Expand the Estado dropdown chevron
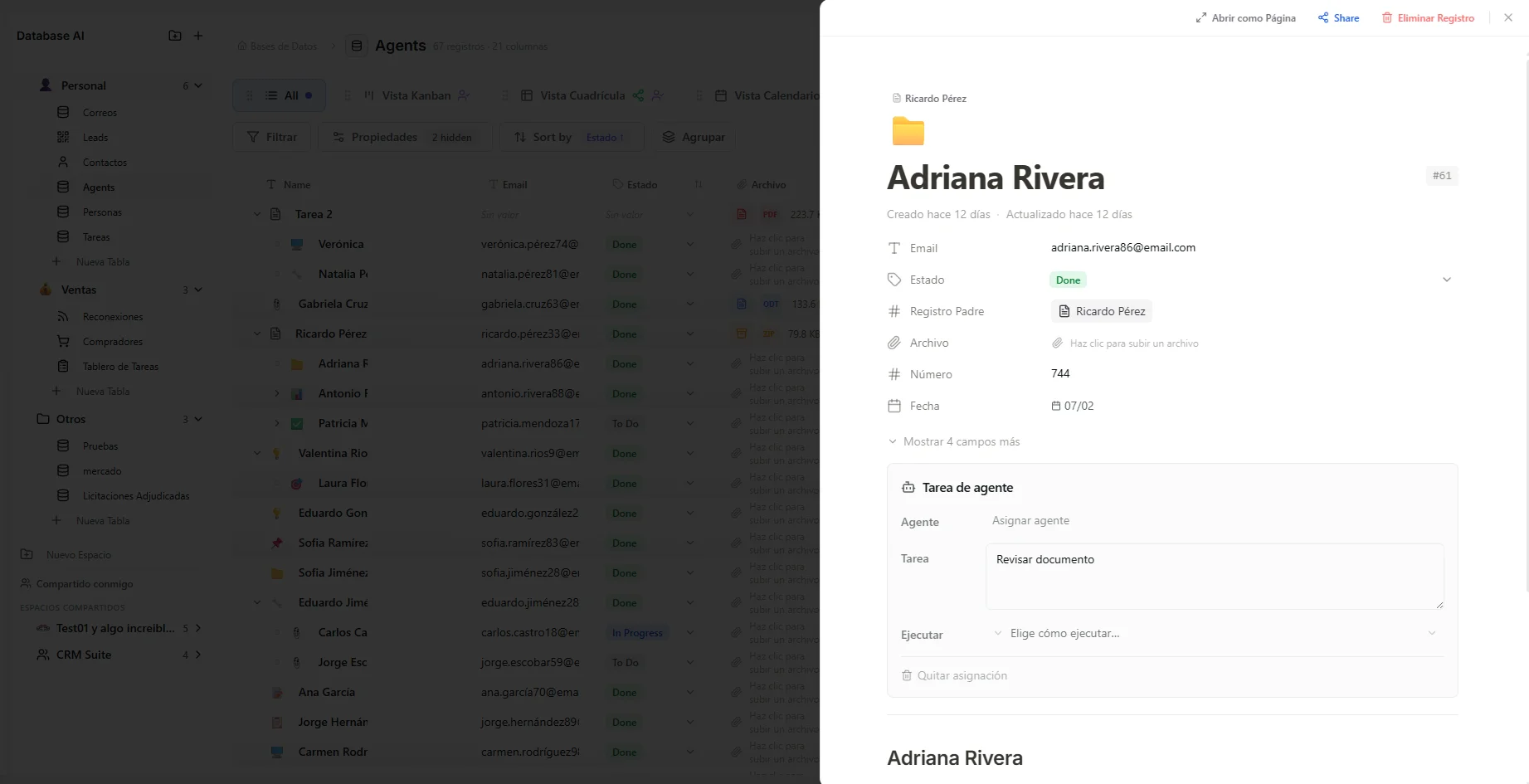1529x784 pixels. 1447,280
